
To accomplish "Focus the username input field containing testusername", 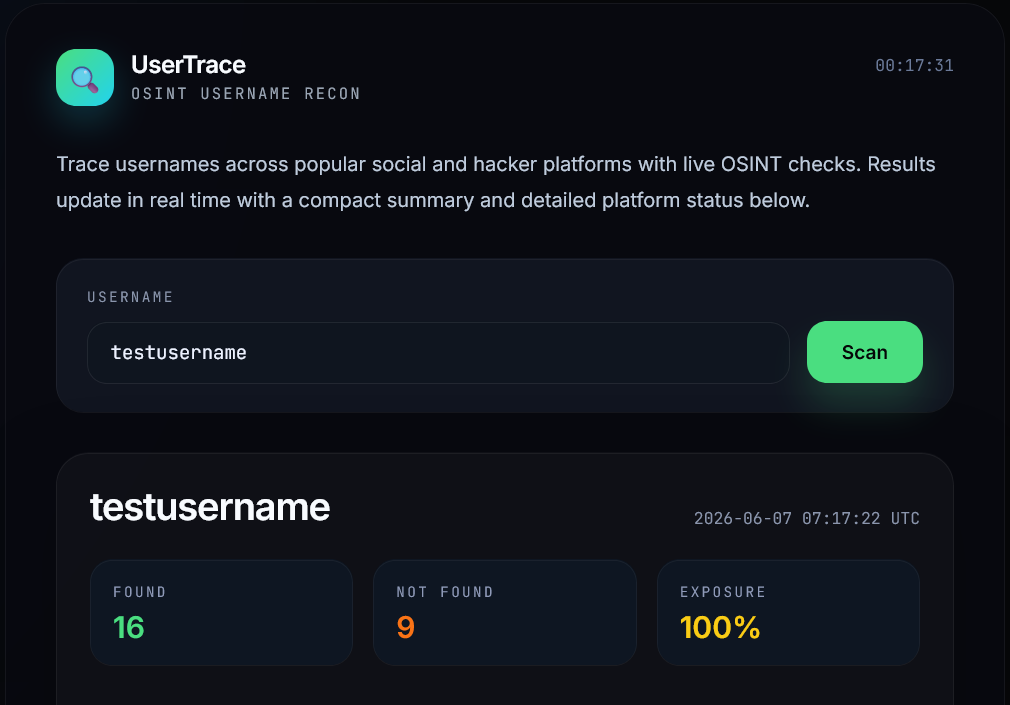I will [438, 352].
